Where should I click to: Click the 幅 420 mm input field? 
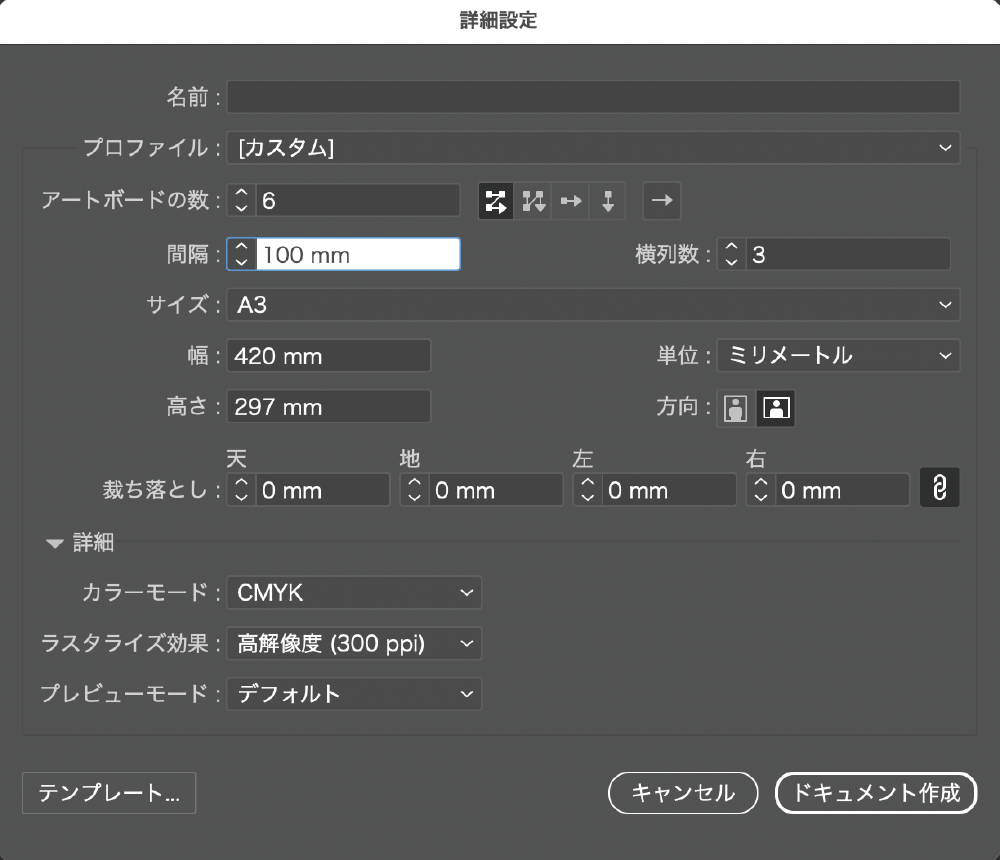(x=329, y=355)
